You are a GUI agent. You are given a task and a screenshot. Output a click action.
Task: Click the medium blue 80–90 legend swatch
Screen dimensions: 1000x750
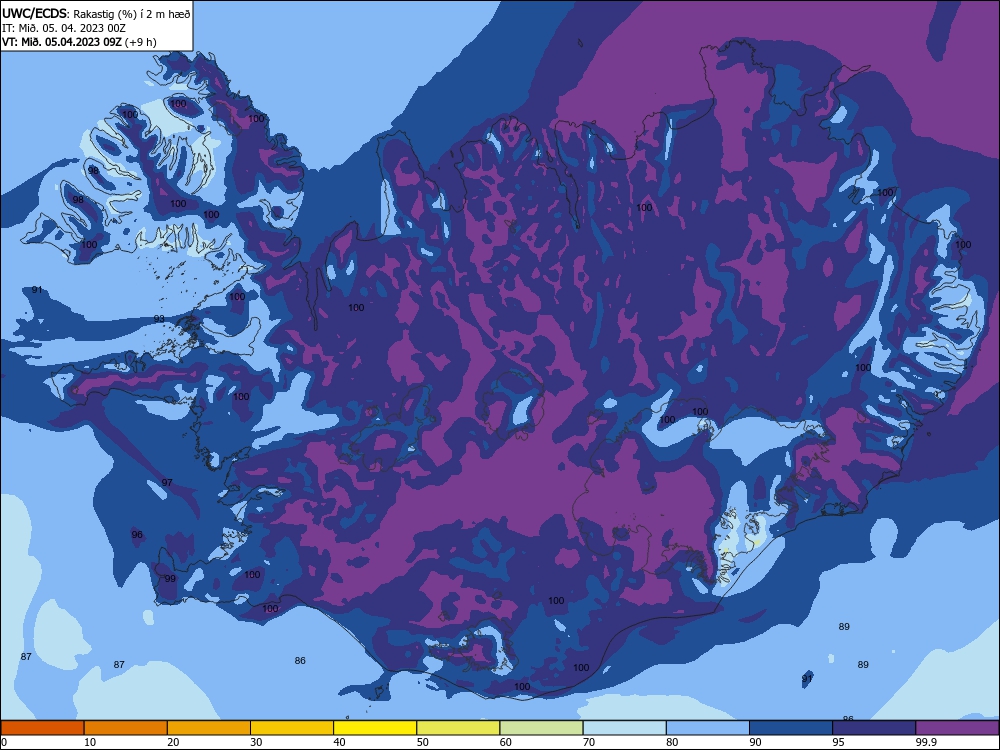tap(708, 728)
